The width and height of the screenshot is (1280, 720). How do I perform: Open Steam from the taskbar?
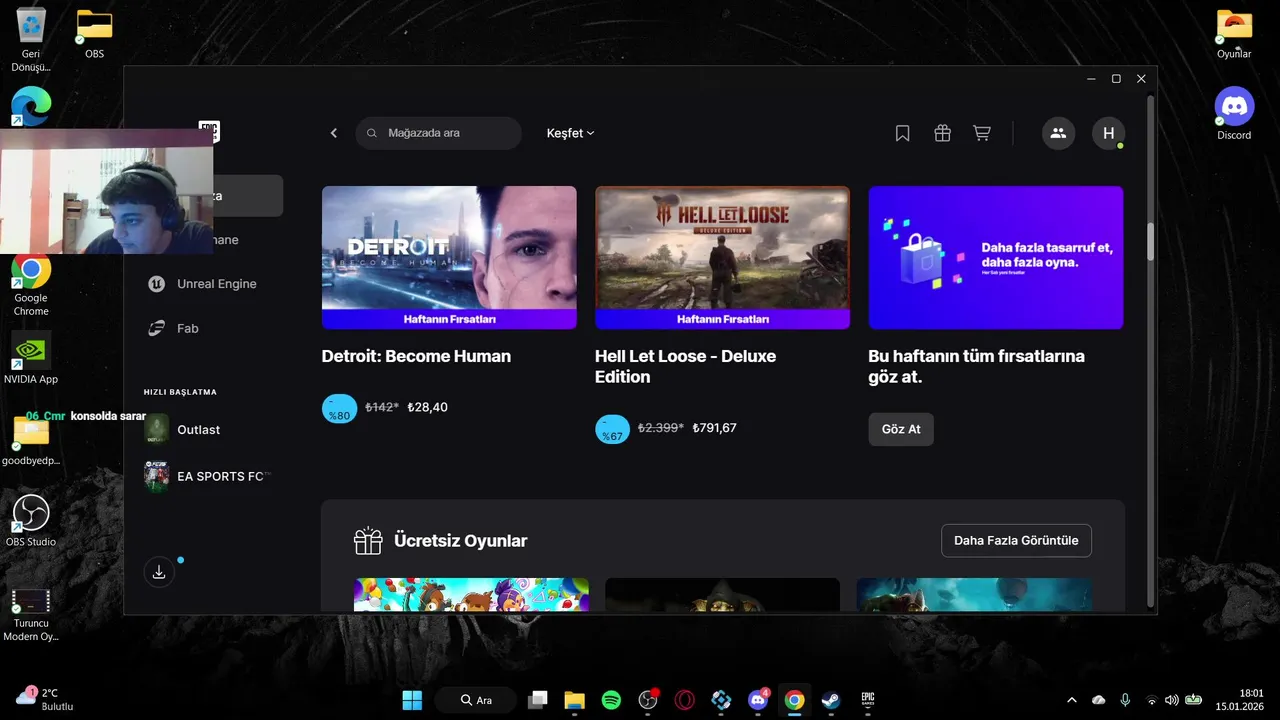831,700
